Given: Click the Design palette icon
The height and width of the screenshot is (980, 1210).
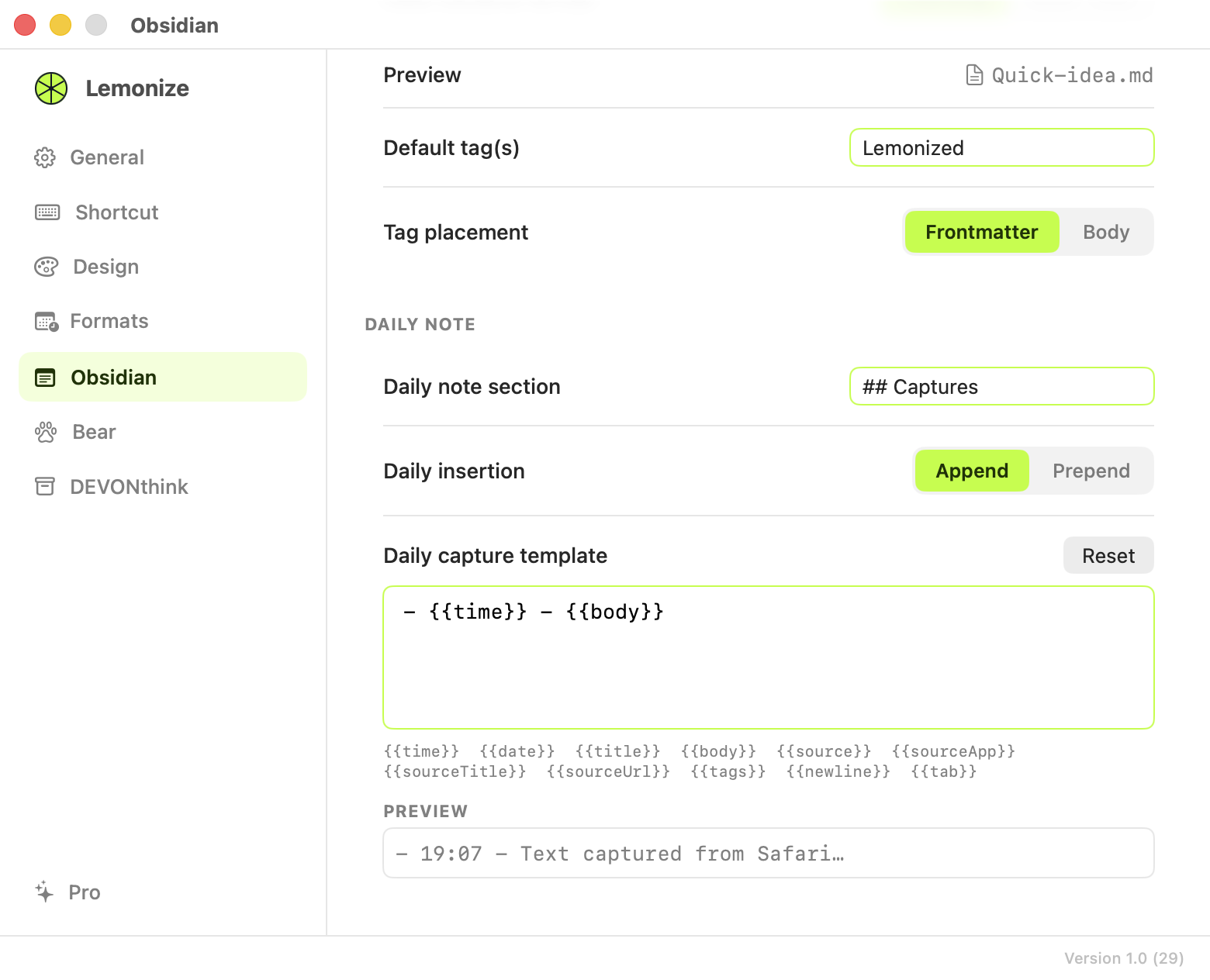Looking at the screenshot, I should tap(47, 267).
